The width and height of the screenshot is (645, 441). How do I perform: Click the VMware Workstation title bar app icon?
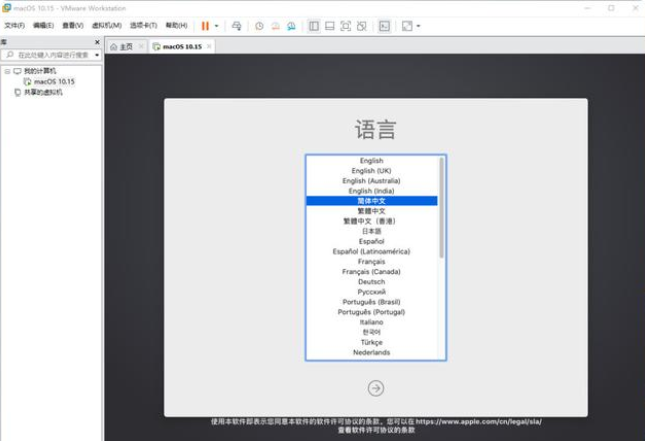(7, 8)
